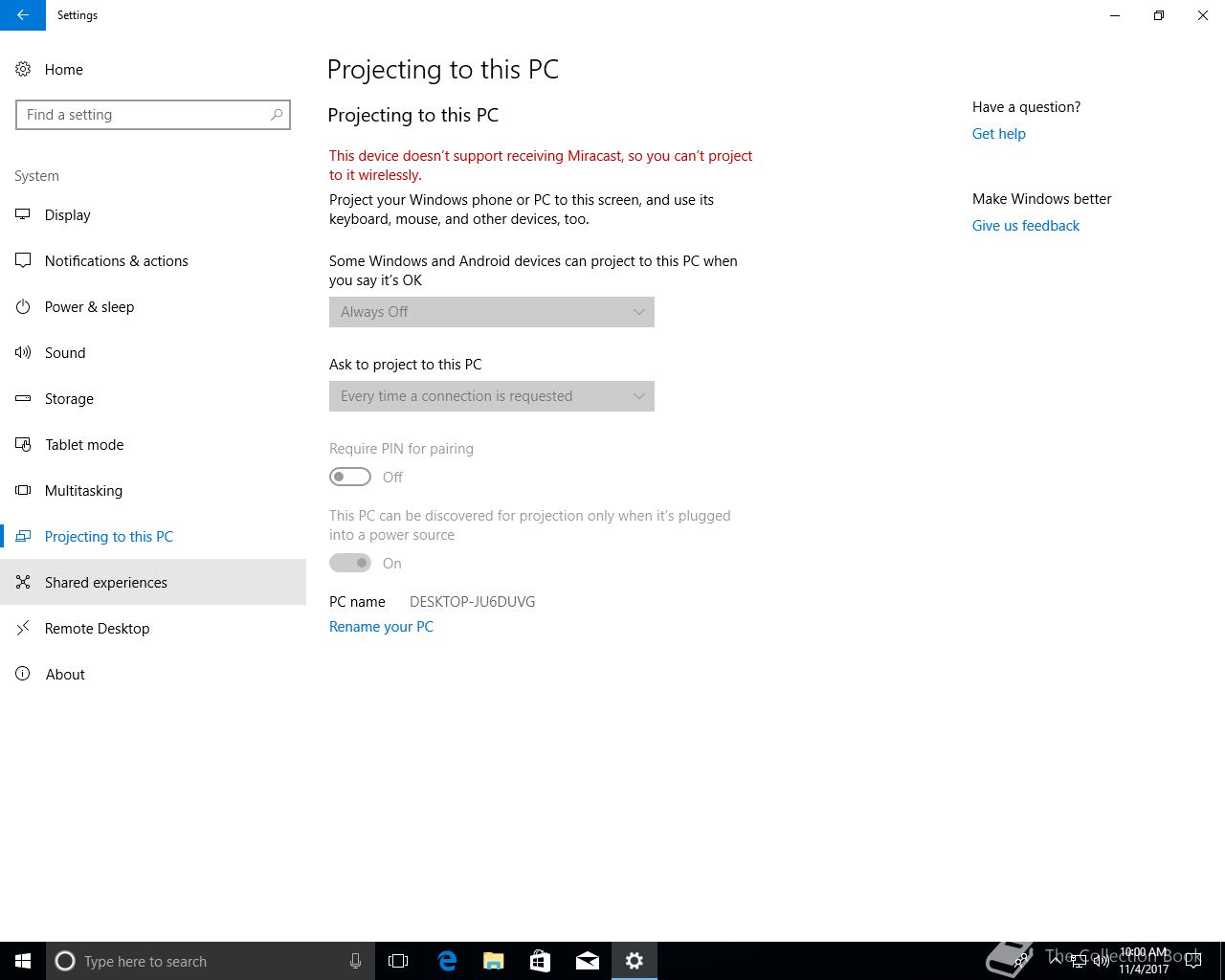This screenshot has width=1225, height=980.
Task: Click the About info icon
Action: click(x=23, y=674)
